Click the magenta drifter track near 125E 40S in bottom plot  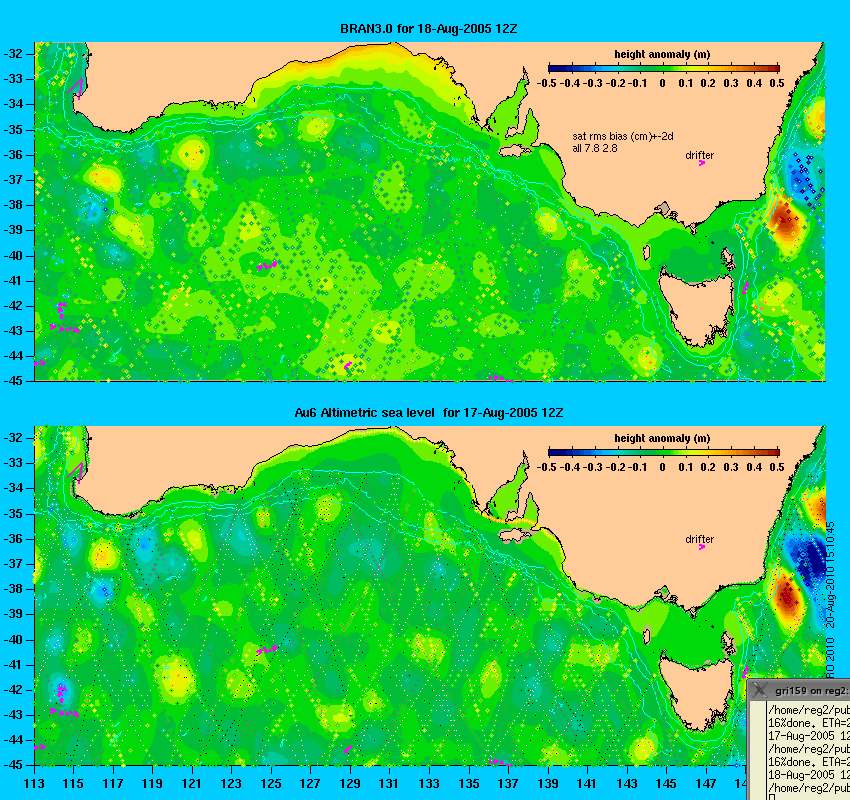click(x=267, y=649)
